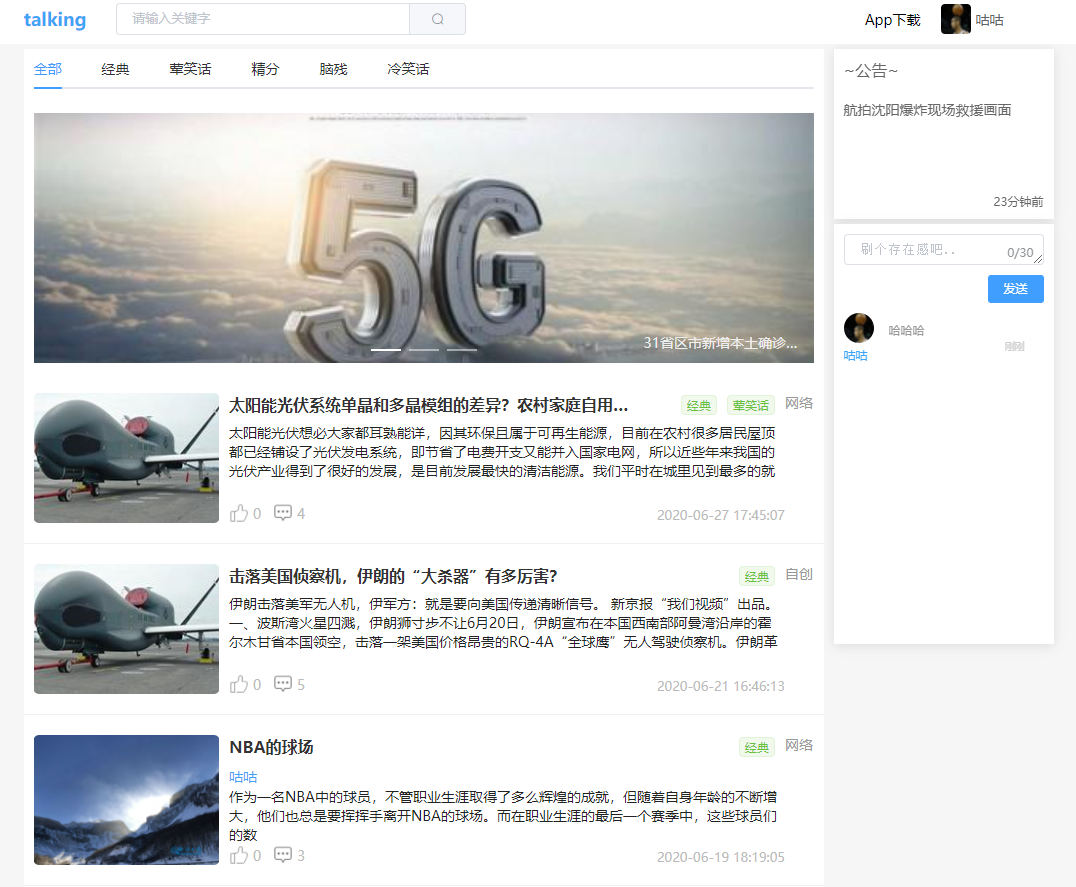Switch to the 全部 tab
This screenshot has width=1076, height=887.
(48, 69)
